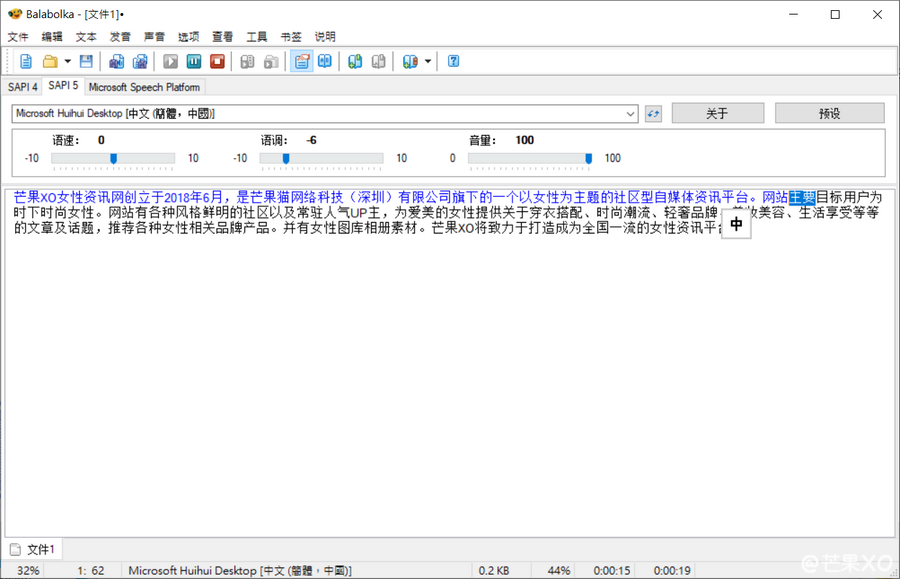Click the save audio file icon

pyautogui.click(x=117, y=61)
